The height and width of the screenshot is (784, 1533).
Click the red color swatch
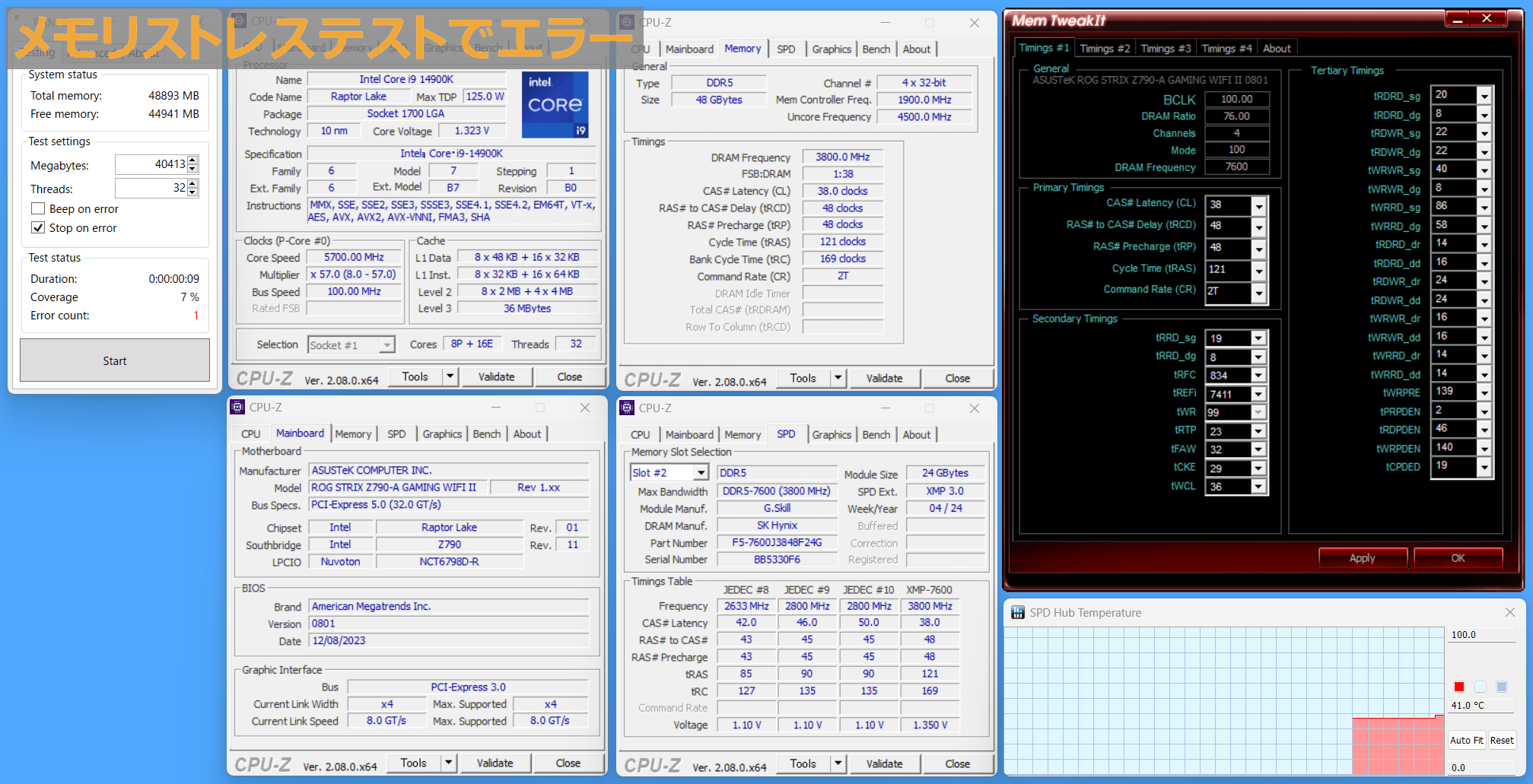click(x=1458, y=687)
